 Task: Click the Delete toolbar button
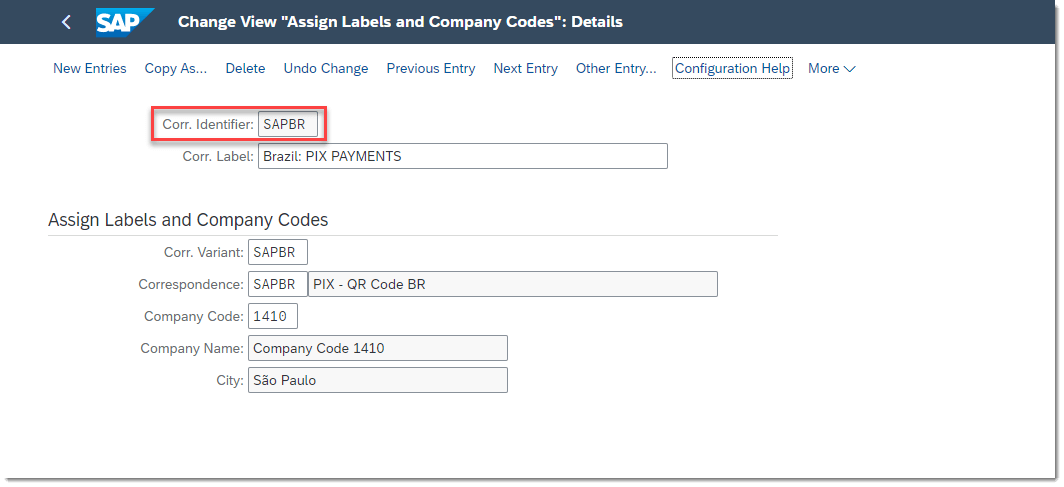click(x=245, y=69)
